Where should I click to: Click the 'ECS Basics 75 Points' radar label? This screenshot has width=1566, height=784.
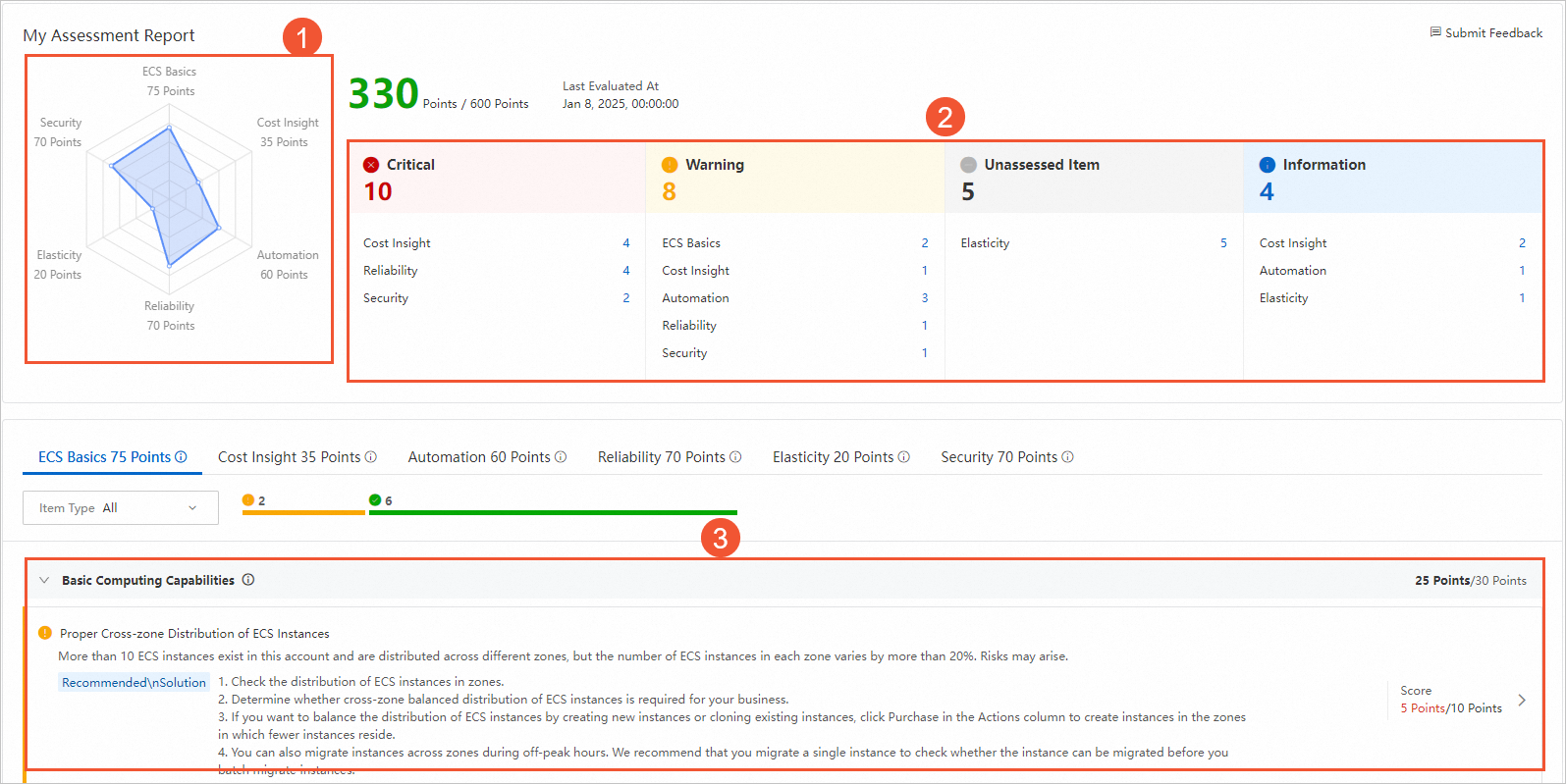pyautogui.click(x=170, y=81)
